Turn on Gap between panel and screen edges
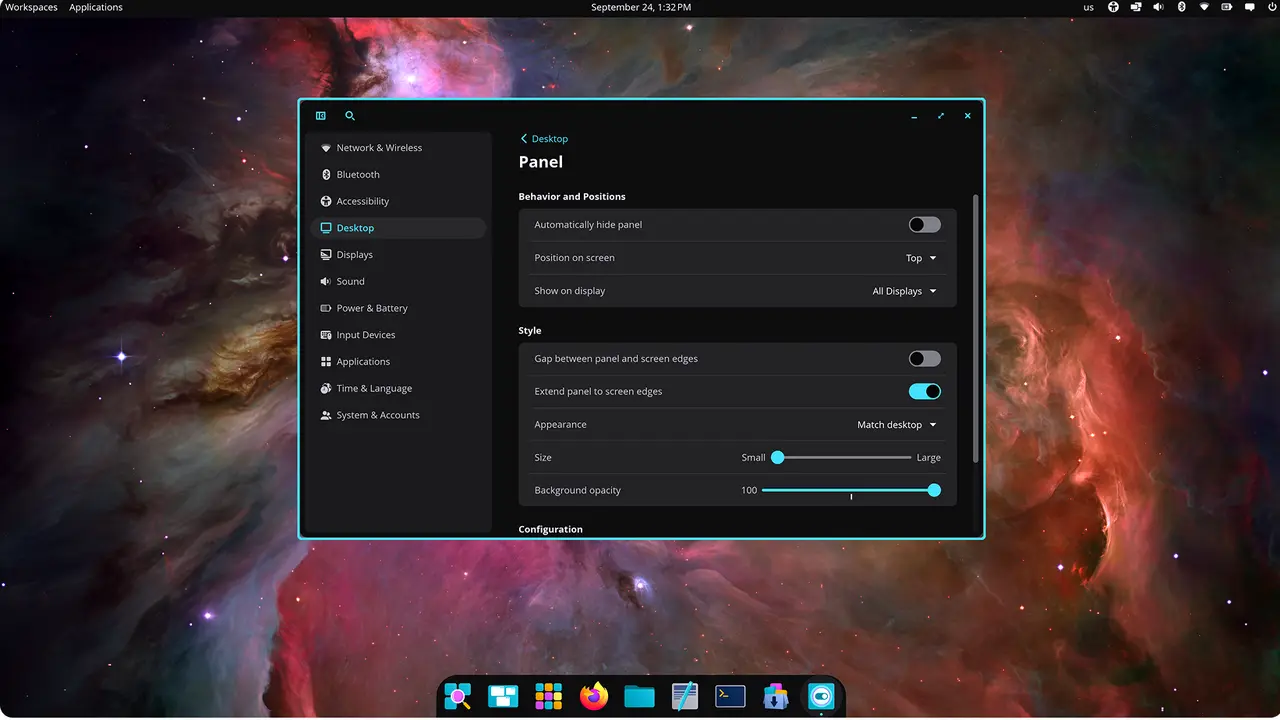This screenshot has width=1280, height=720. [x=924, y=359]
